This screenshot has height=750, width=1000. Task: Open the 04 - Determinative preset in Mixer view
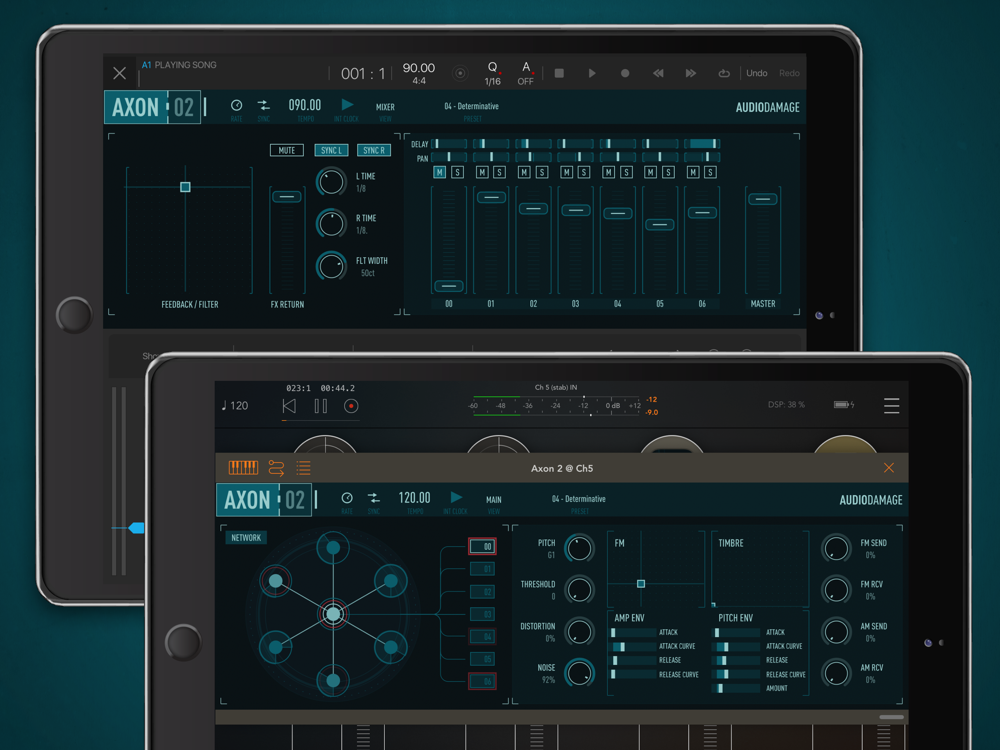click(x=472, y=107)
